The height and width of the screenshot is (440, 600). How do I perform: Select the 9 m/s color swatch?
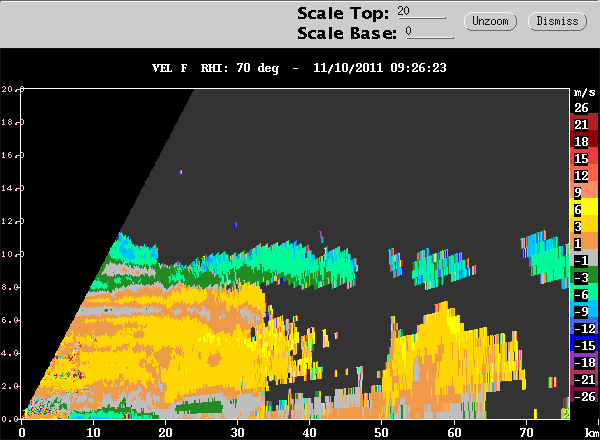[581, 192]
